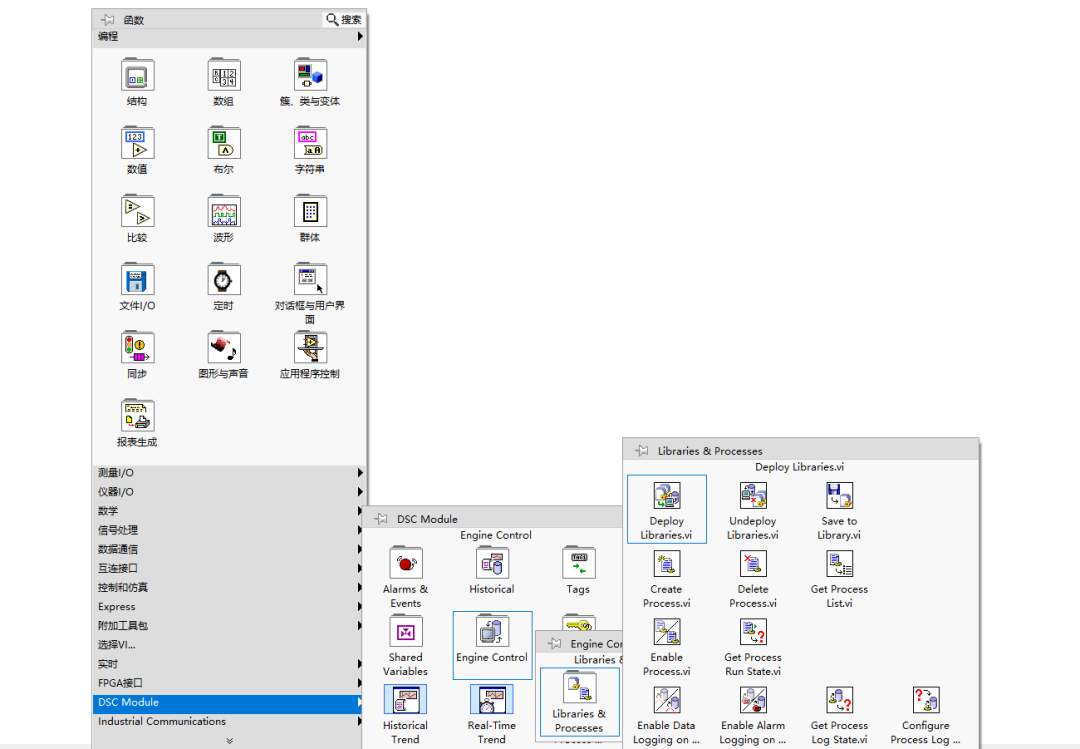Select the Create Process.vi icon
Image resolution: width=1080 pixels, height=749 pixels.
click(667, 563)
